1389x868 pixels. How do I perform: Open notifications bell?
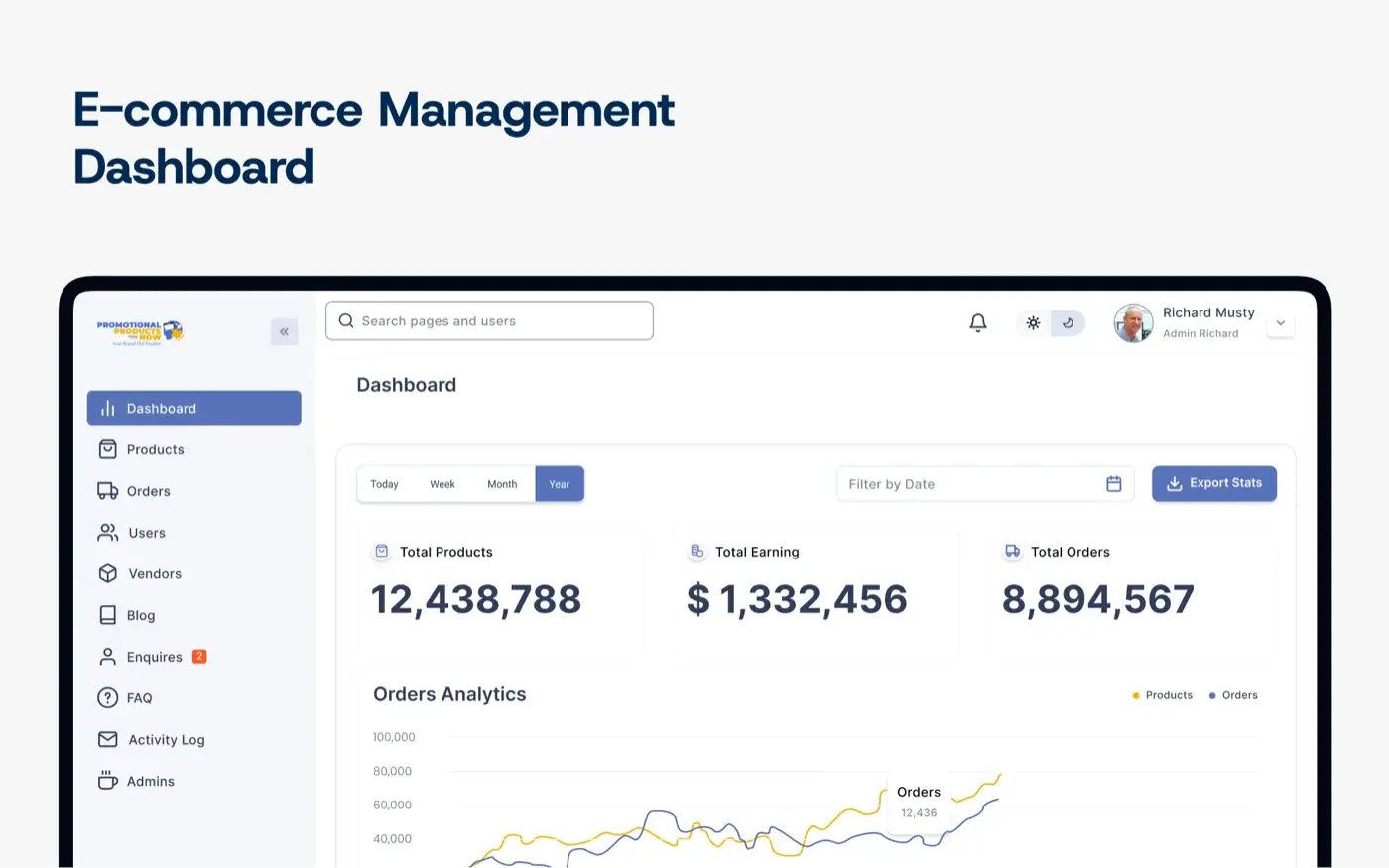(x=978, y=322)
